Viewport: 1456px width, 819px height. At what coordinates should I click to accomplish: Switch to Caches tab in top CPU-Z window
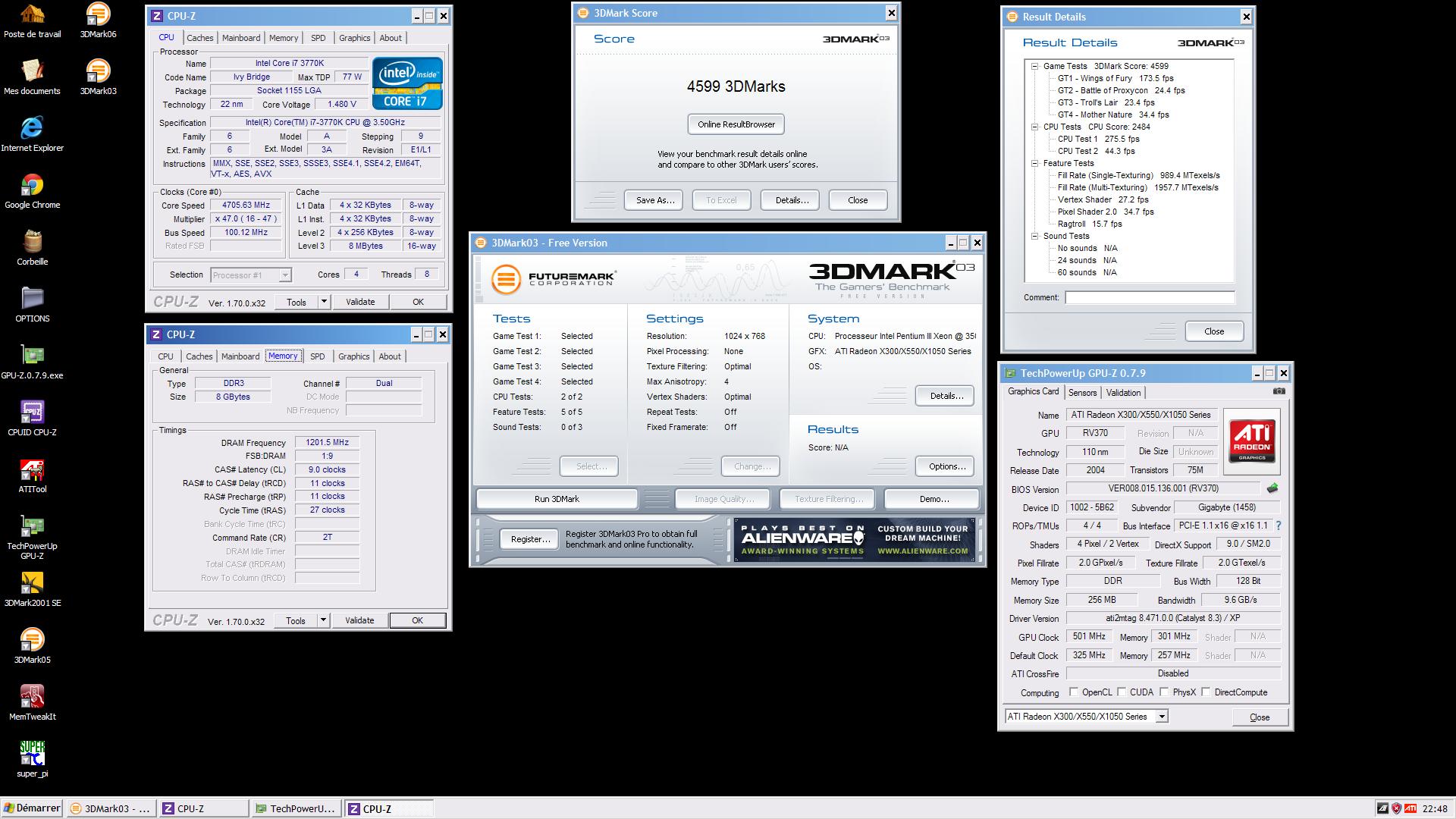click(x=200, y=38)
